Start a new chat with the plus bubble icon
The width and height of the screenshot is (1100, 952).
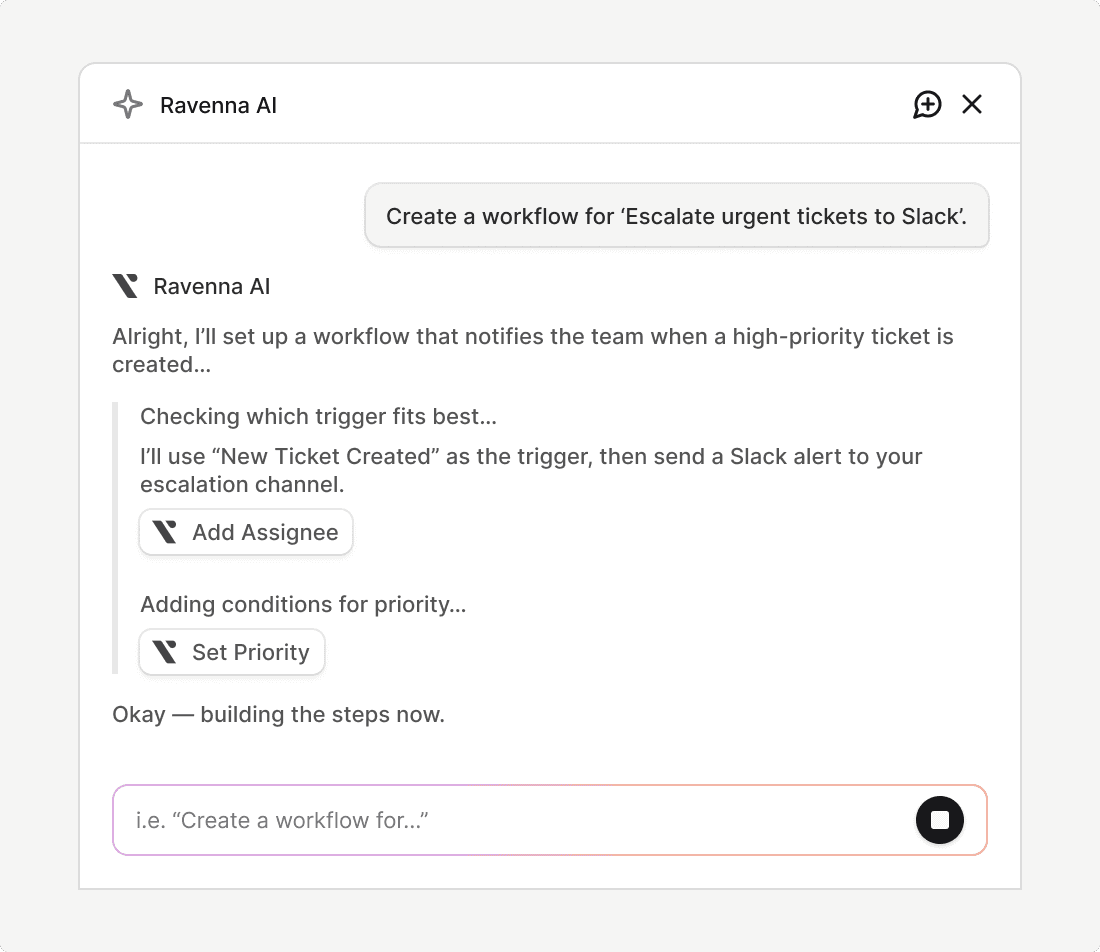click(927, 104)
